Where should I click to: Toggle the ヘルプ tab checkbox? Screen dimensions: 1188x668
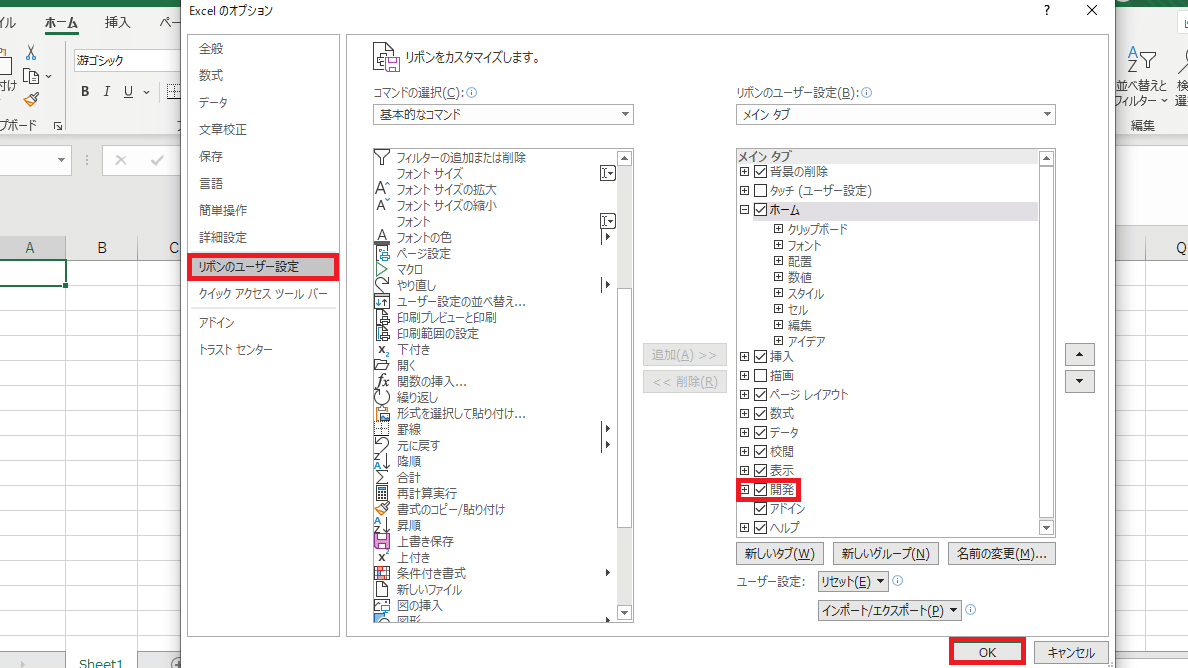tap(761, 528)
